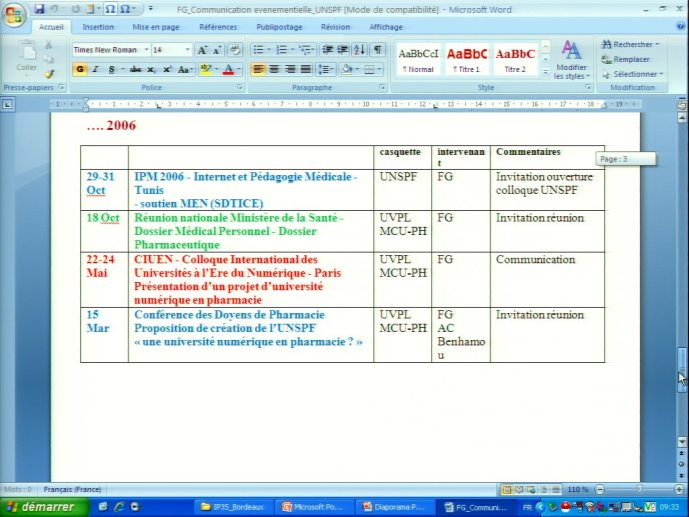Viewport: 689px width, 517px height.
Task: Increase paragraph indent
Action: tap(342, 50)
